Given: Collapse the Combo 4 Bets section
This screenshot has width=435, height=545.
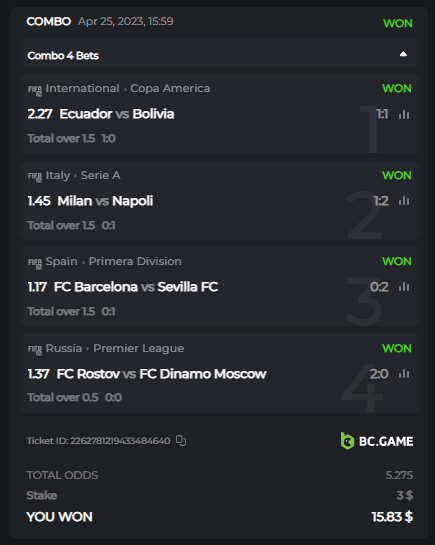Looking at the screenshot, I should [x=403, y=54].
